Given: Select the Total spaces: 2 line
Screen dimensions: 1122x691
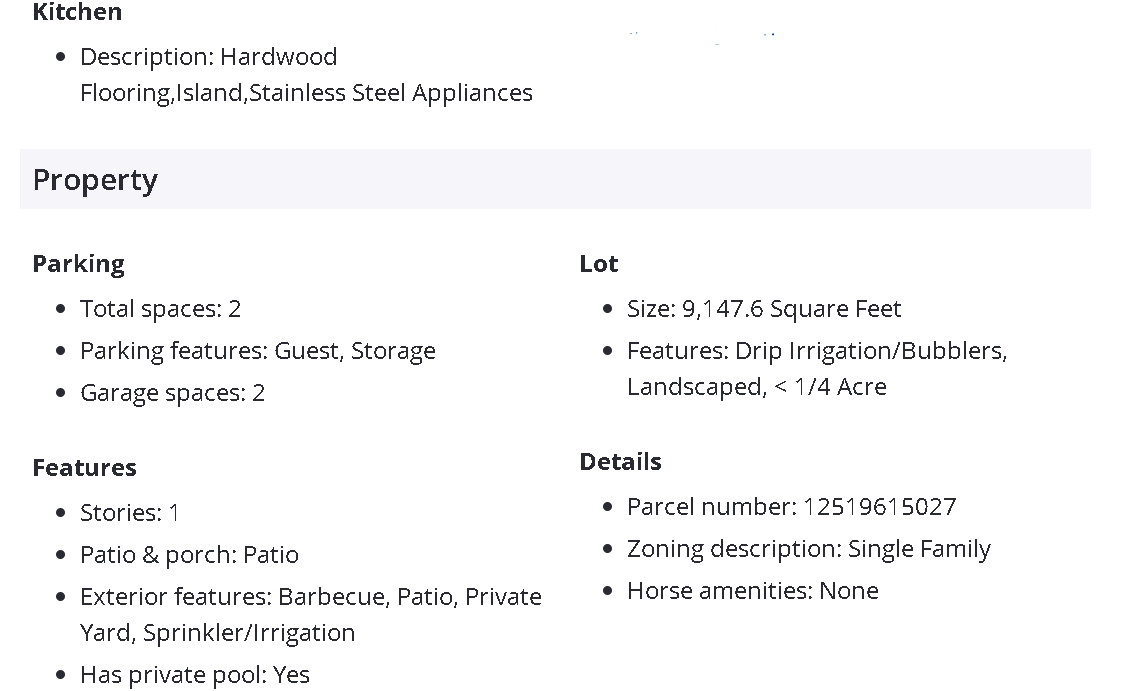Looking at the screenshot, I should pyautogui.click(x=160, y=309).
